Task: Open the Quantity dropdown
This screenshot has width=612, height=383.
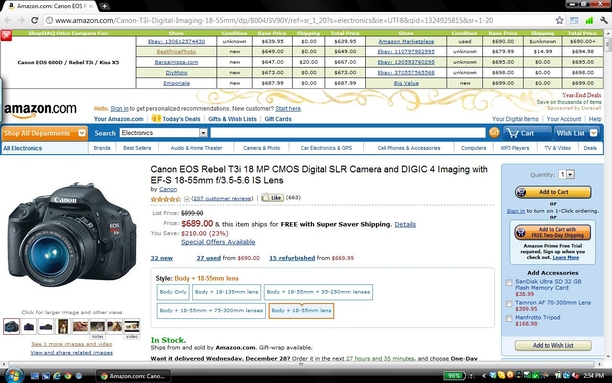Action: click(x=566, y=175)
